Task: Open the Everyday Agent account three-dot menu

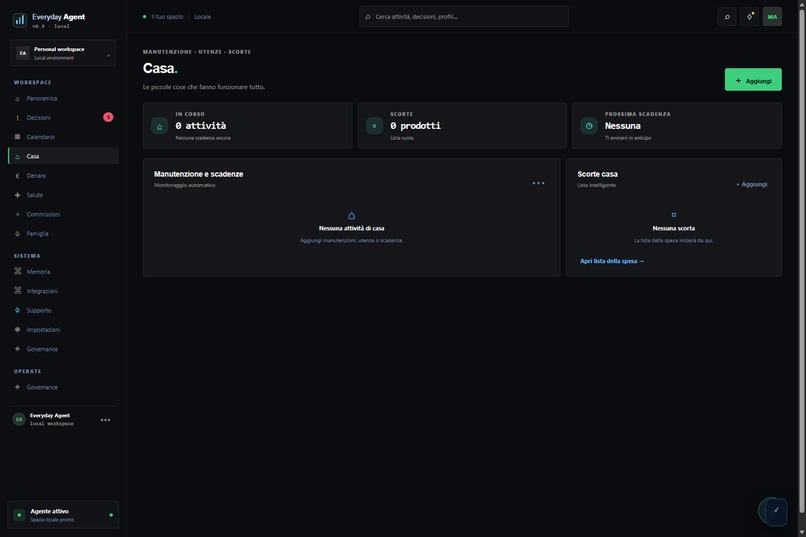Action: [x=105, y=420]
